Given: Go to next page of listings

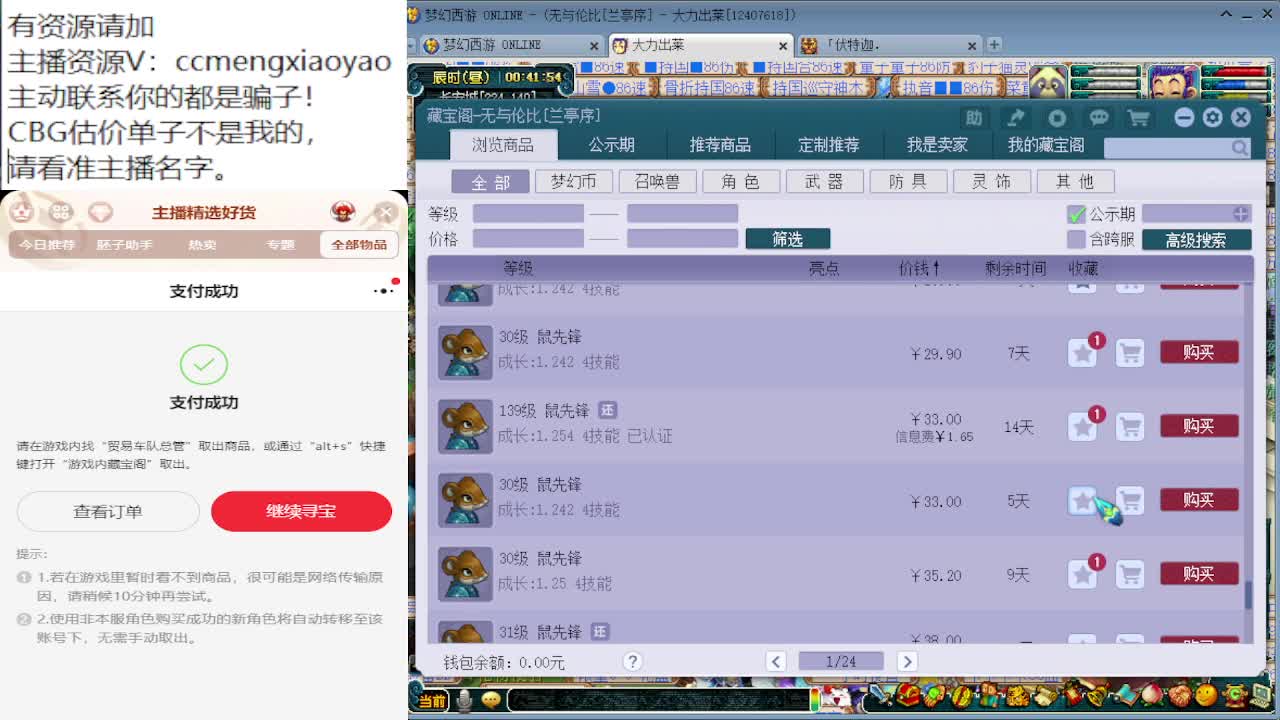Looking at the screenshot, I should point(907,661).
